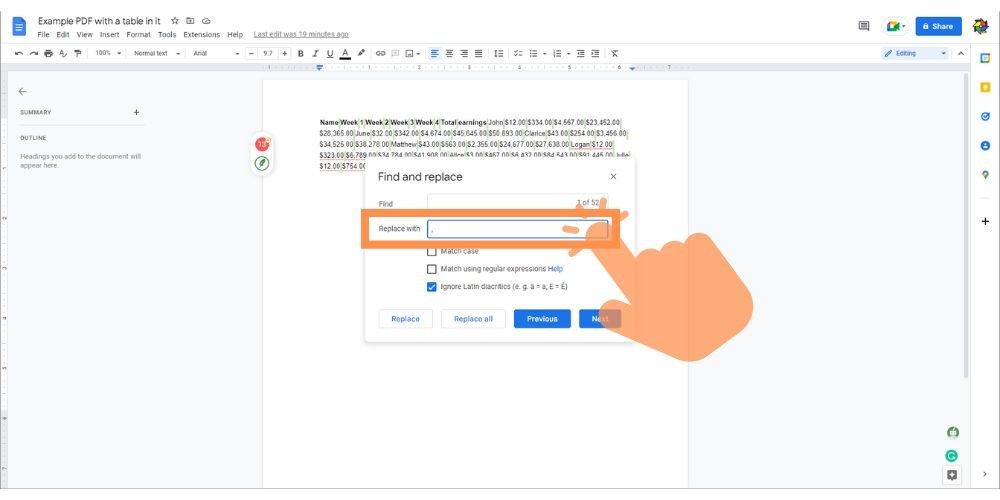Open the Arial font dropdown
This screenshot has width=1000, height=500.
click(216, 54)
